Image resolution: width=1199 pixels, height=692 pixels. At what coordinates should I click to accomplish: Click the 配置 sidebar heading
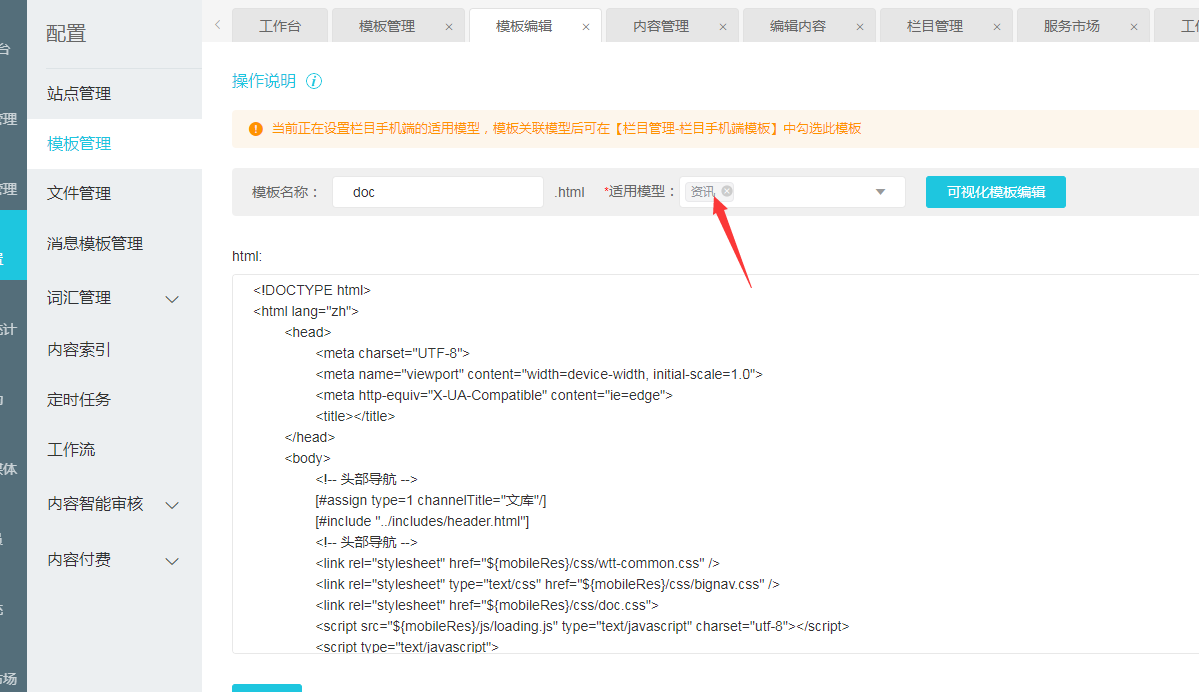point(66,34)
